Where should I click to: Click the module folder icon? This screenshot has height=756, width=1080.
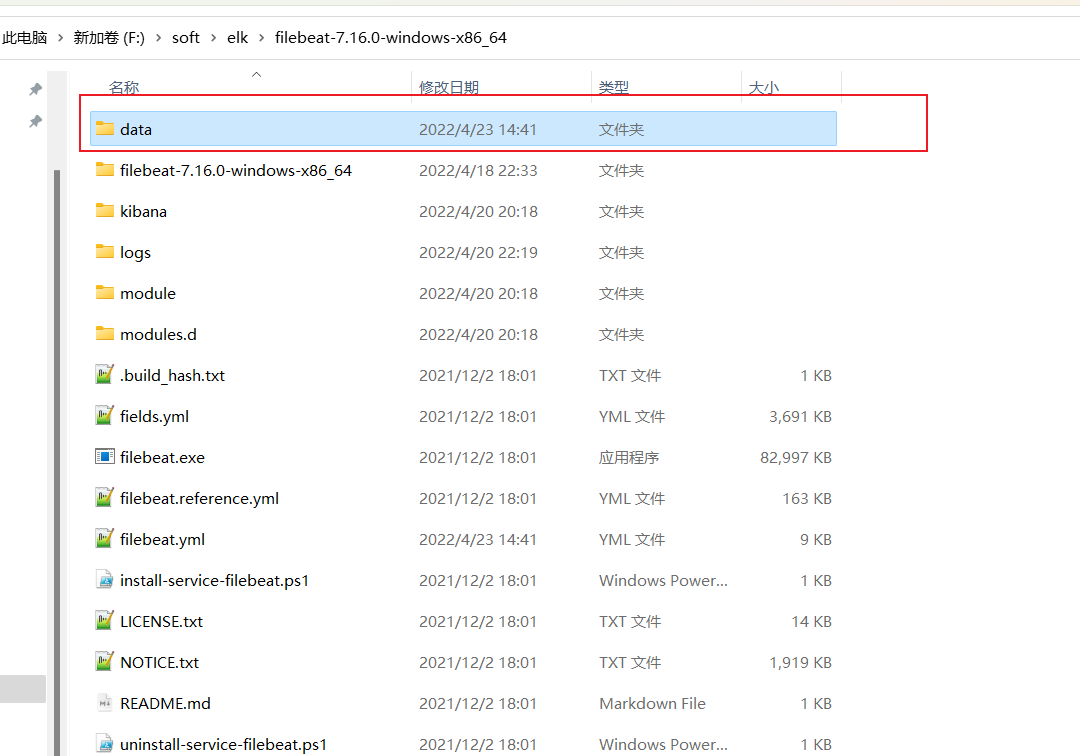[x=105, y=293]
